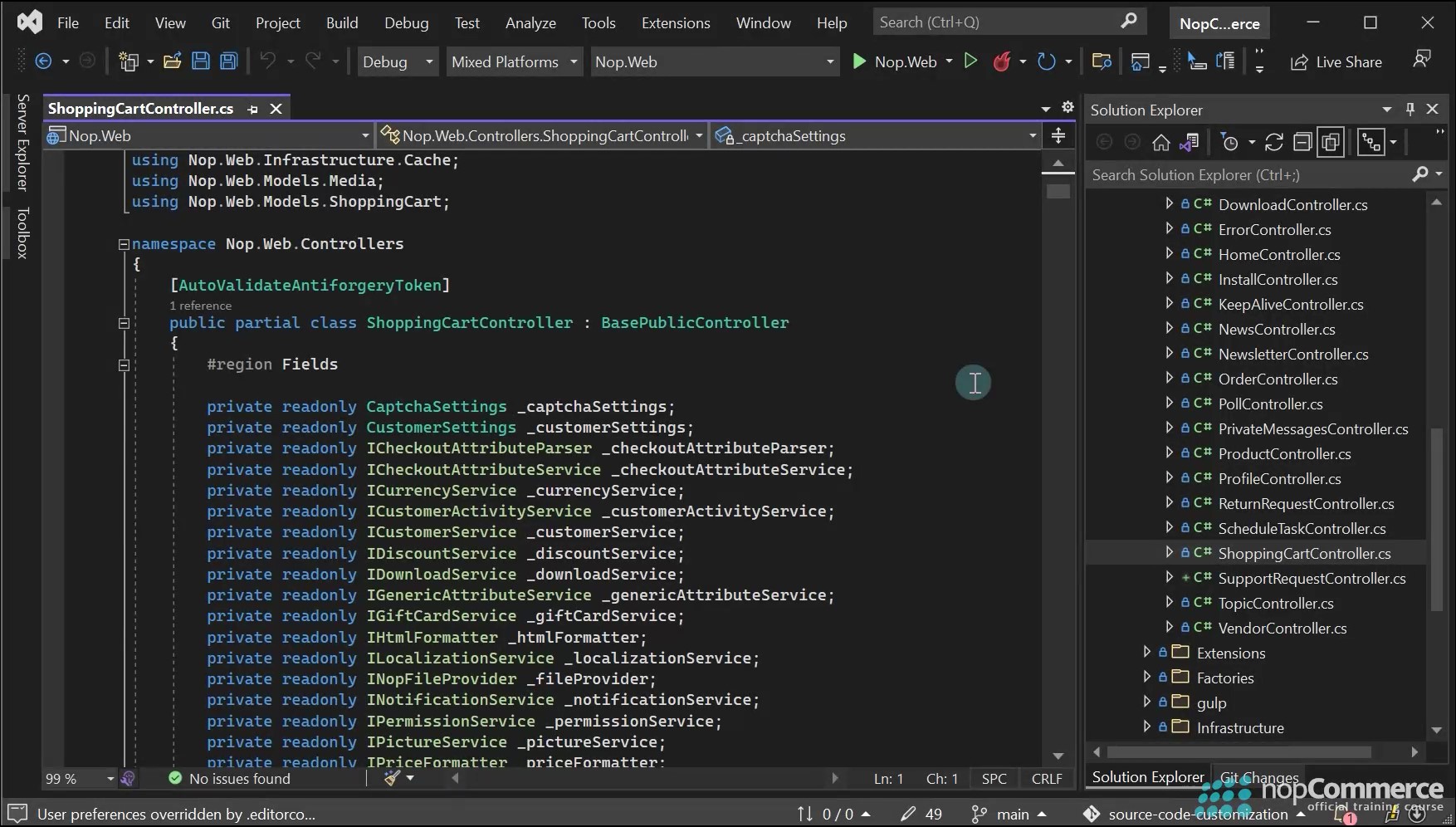Navigate backward using the toolbar back arrow
The image size is (1456, 827).
click(43, 61)
